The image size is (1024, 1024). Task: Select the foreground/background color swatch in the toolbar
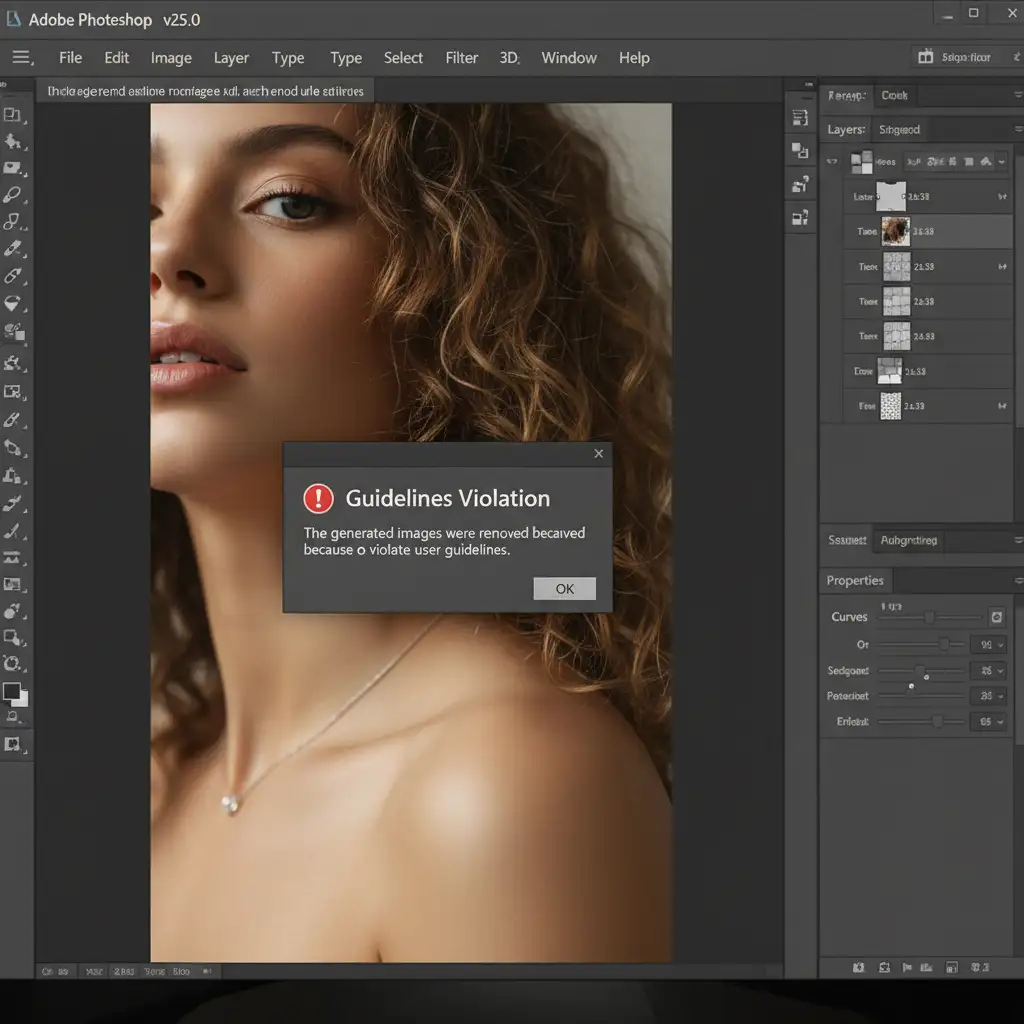click(x=14, y=693)
